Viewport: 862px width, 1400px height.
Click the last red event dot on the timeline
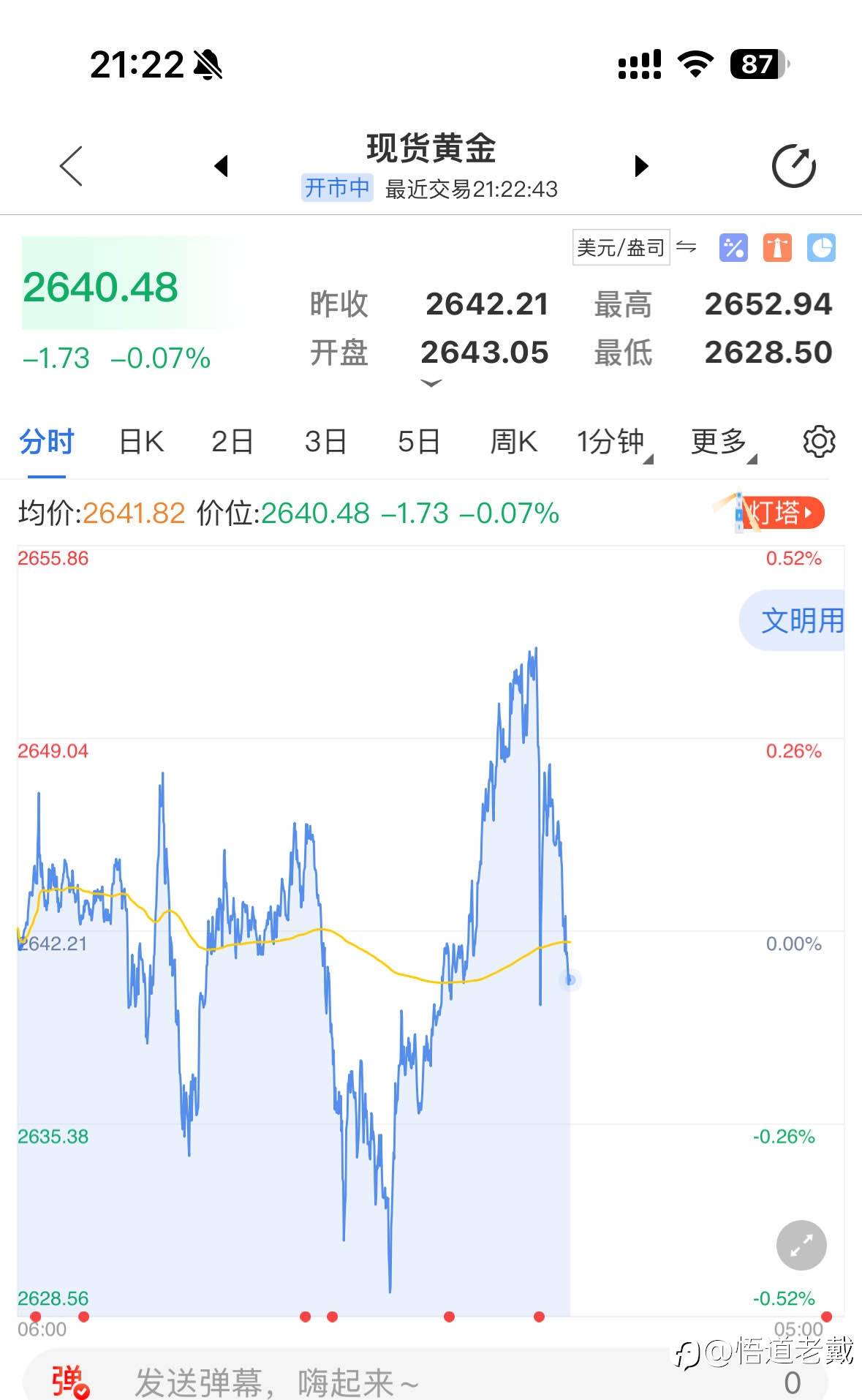tap(826, 1317)
